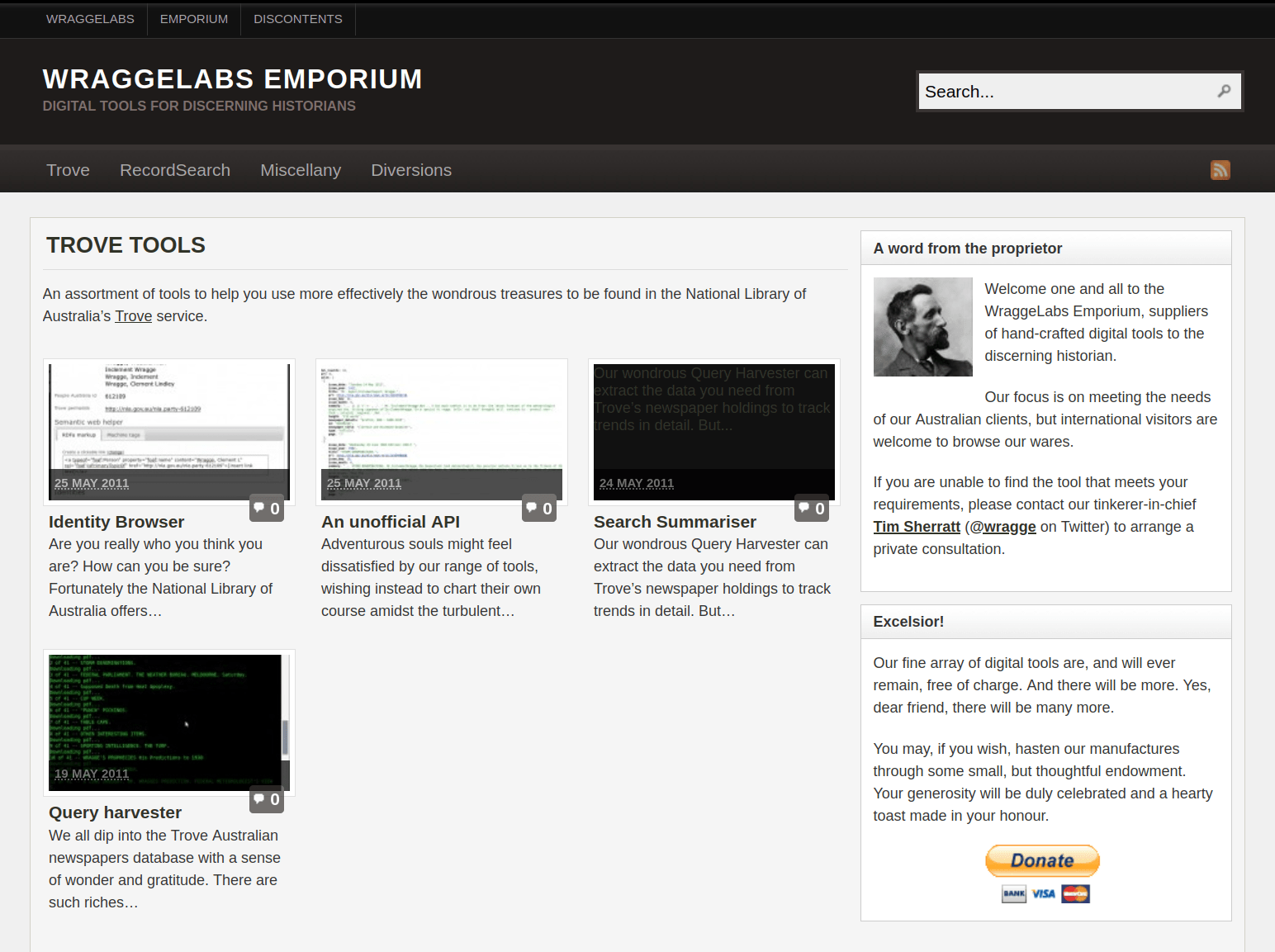The height and width of the screenshot is (952, 1275).
Task: Click A word from the proprietor heading
Action: coord(968,249)
